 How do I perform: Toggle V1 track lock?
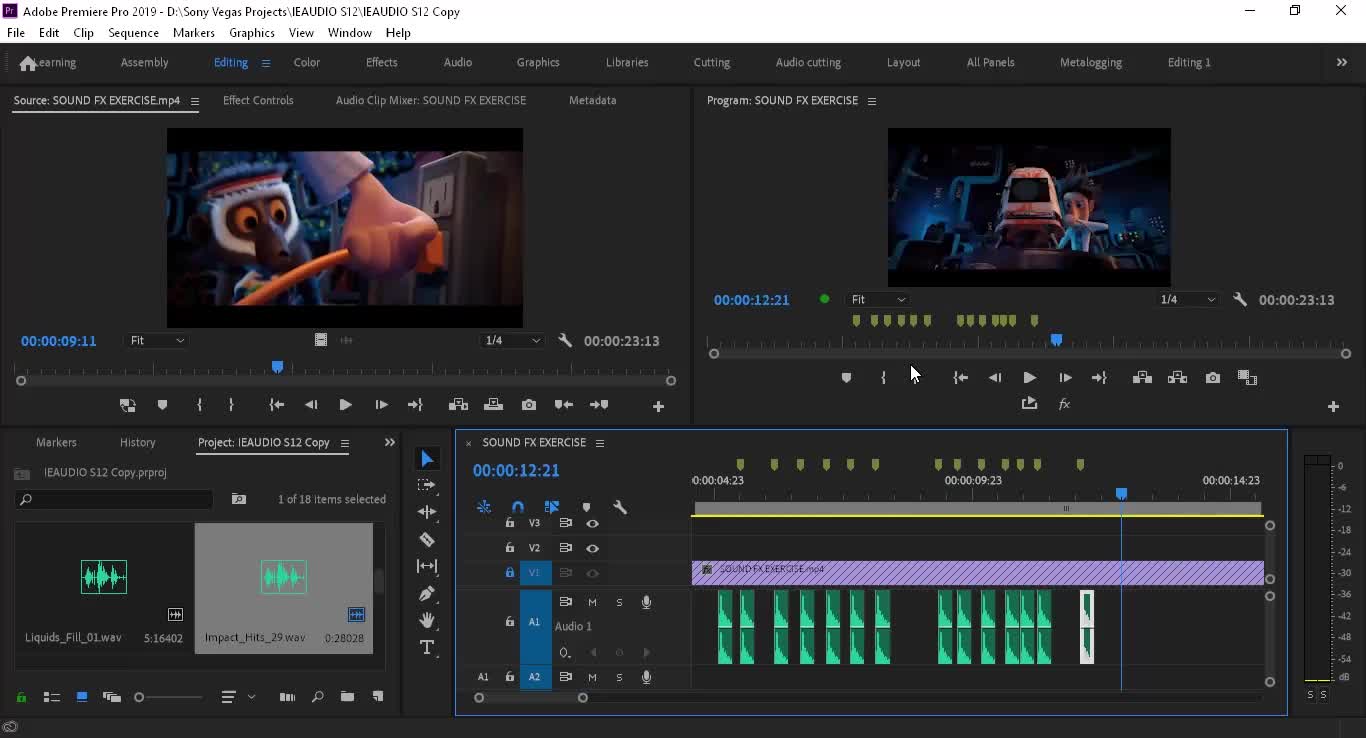pos(509,573)
